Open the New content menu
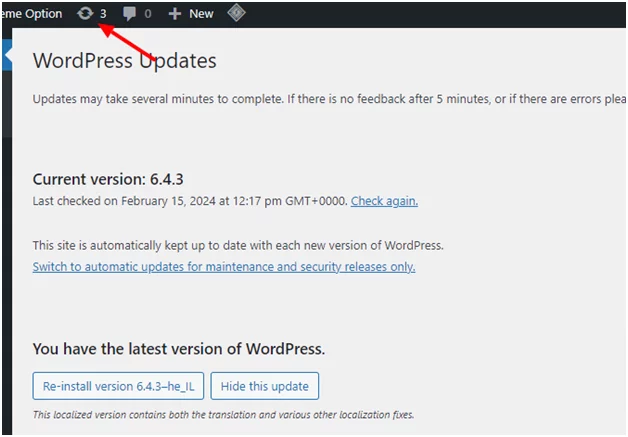The width and height of the screenshot is (628, 437). [201, 14]
